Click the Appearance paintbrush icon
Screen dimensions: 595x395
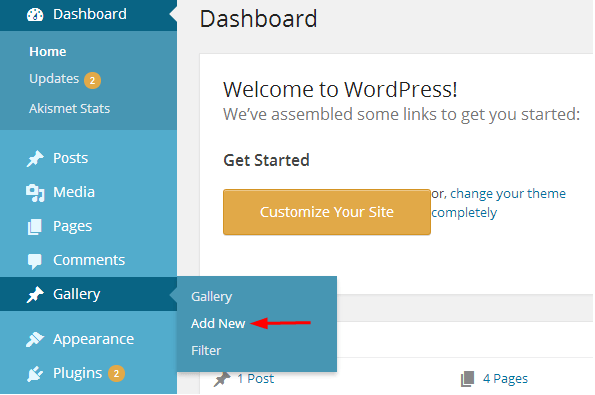35,339
